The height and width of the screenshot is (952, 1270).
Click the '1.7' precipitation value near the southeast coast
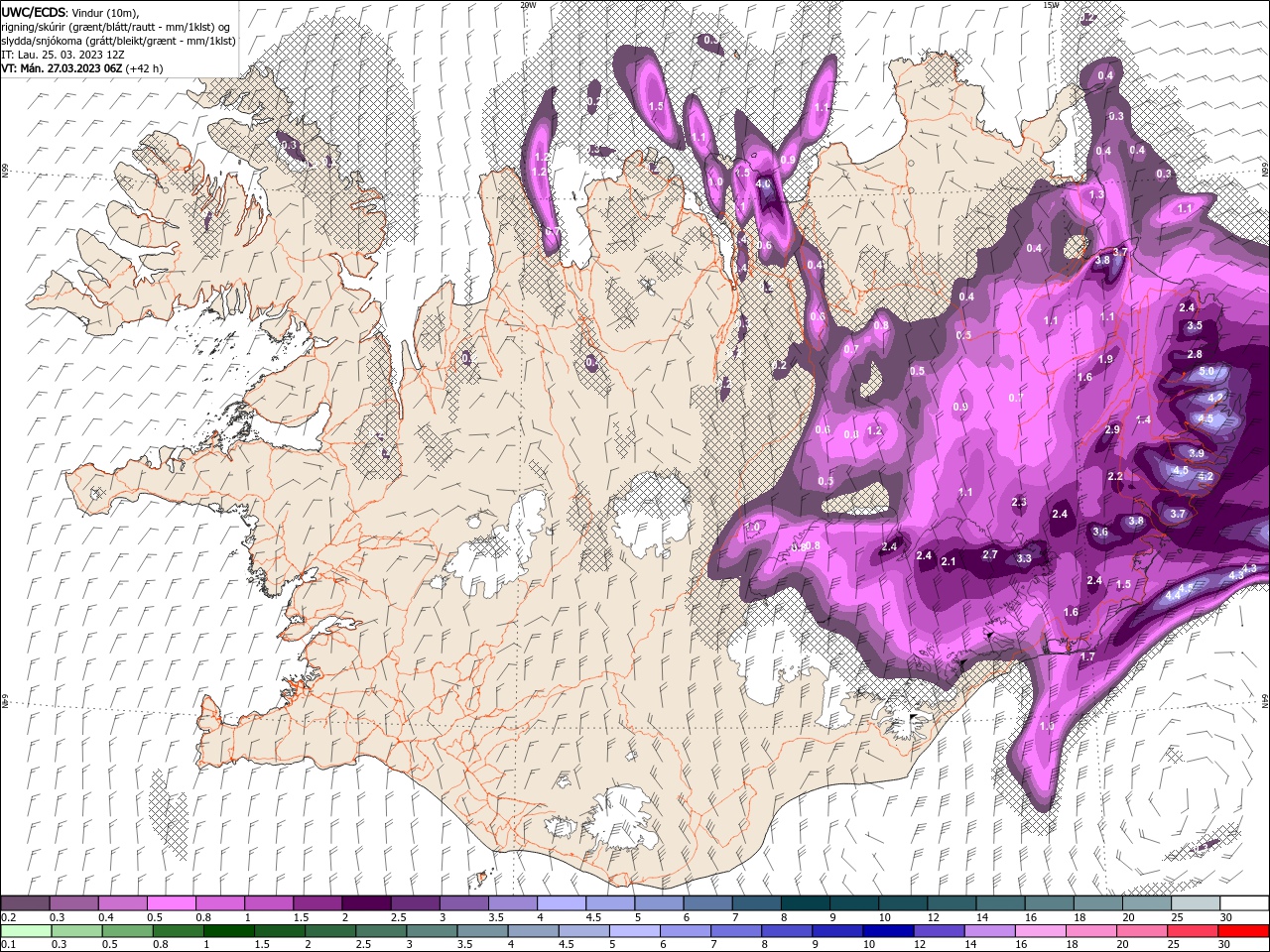click(1086, 656)
